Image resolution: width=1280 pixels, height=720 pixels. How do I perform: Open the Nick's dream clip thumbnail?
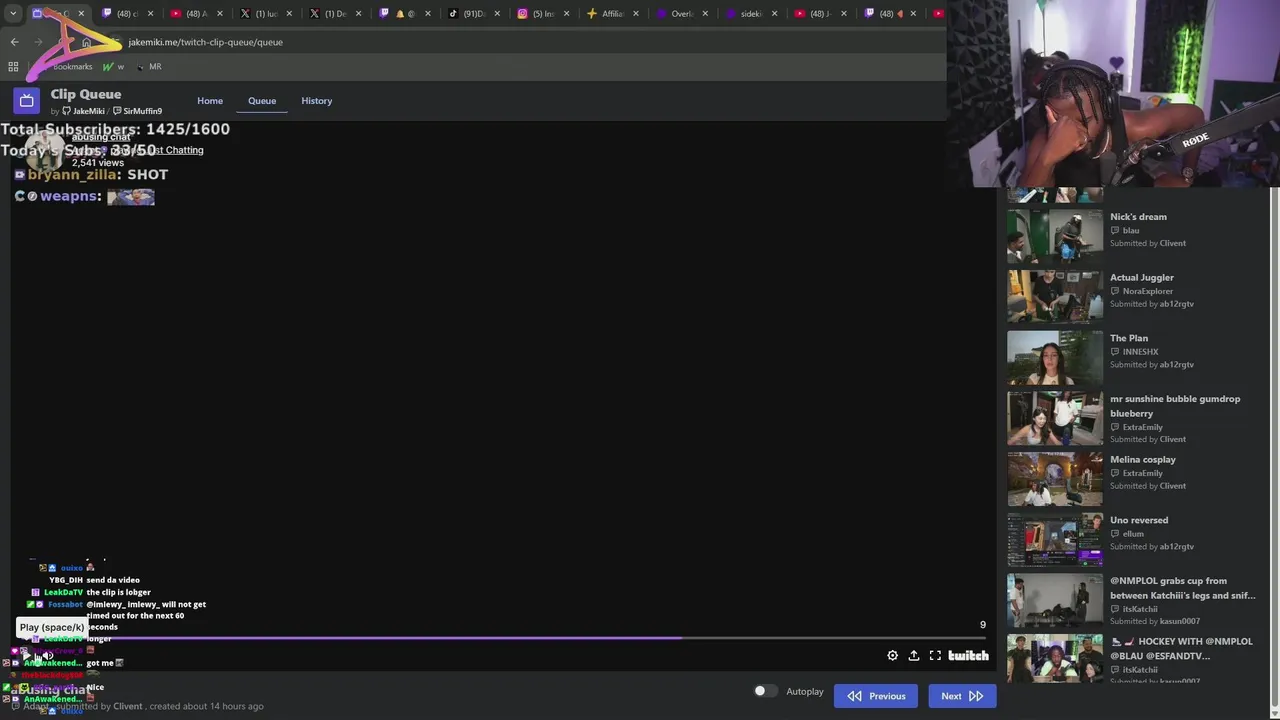(x=1055, y=235)
